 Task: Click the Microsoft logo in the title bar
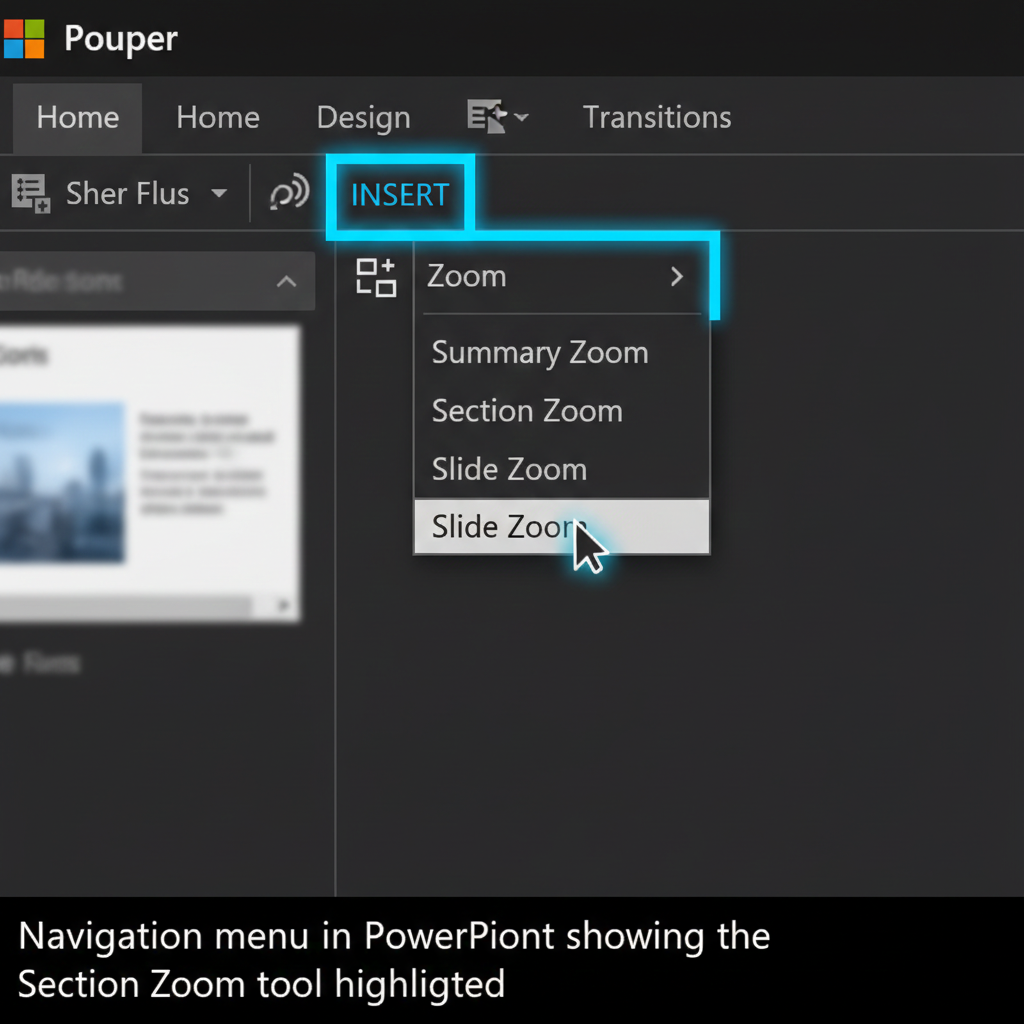[24, 38]
